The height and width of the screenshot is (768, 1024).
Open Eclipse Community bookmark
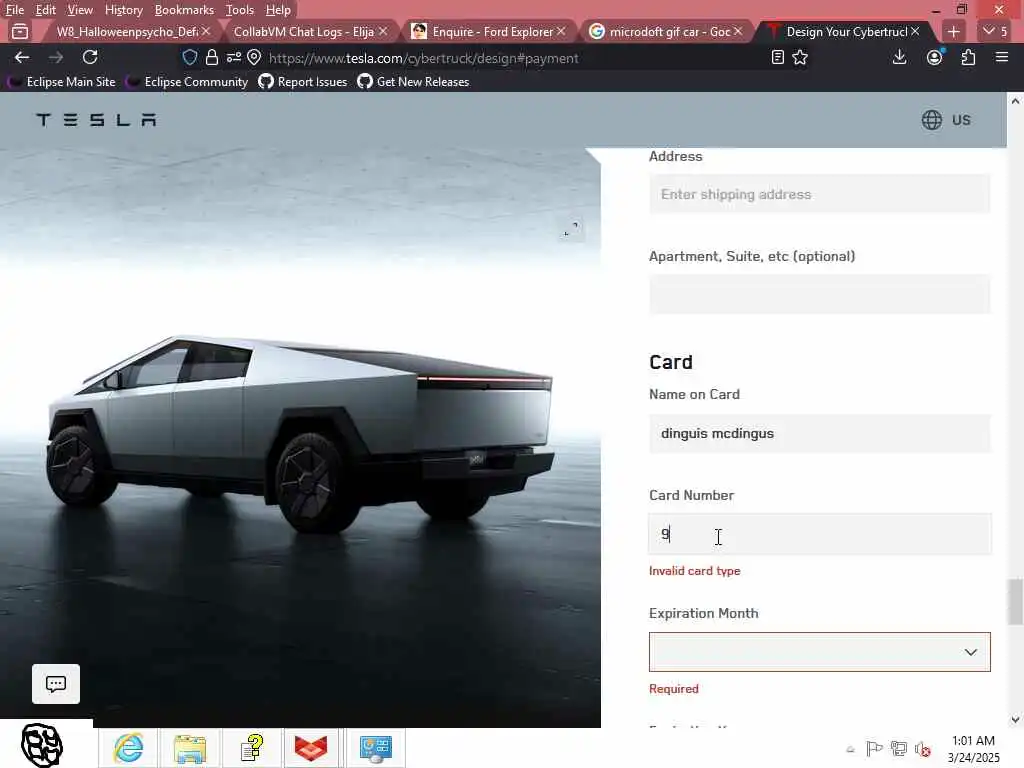point(187,82)
